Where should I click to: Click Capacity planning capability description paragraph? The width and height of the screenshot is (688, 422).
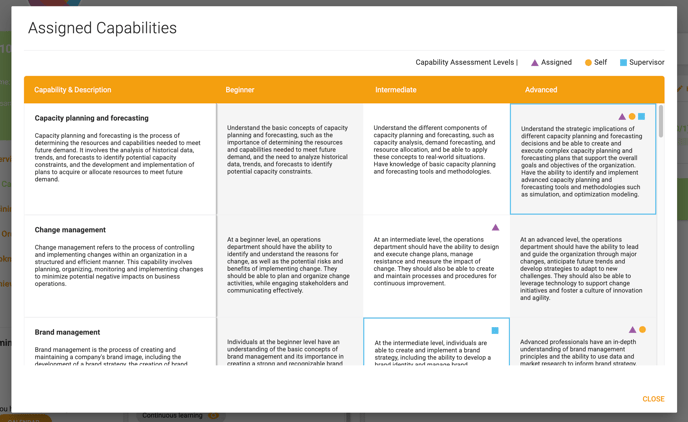coord(118,157)
